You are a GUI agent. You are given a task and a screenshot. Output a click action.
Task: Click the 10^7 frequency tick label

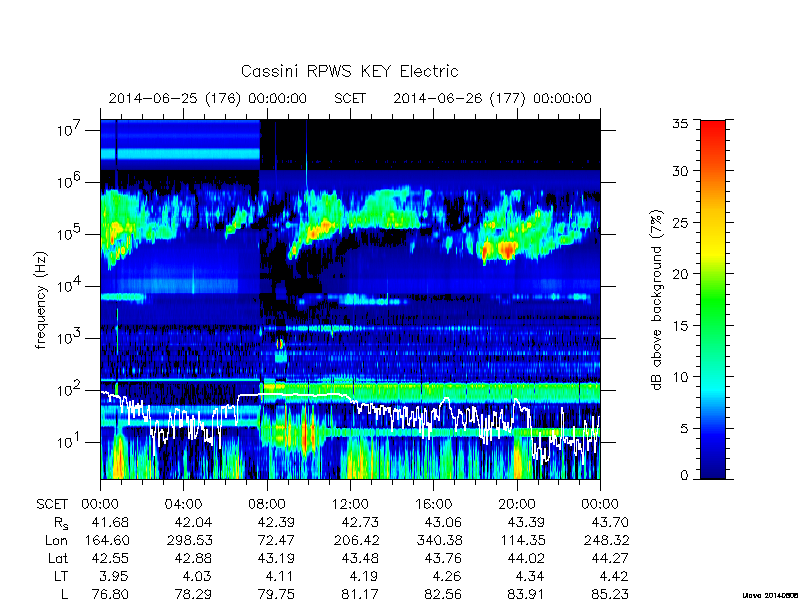click(x=69, y=129)
